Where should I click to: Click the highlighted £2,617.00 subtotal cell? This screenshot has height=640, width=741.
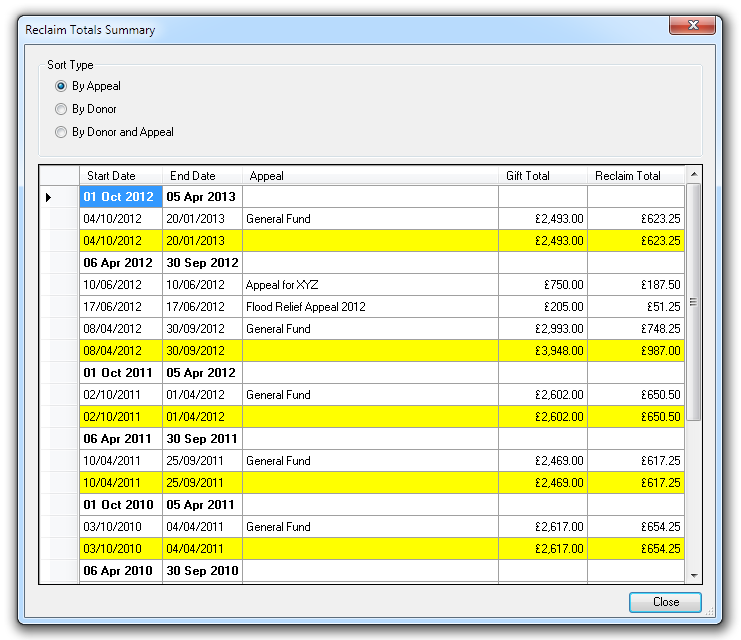click(543, 549)
